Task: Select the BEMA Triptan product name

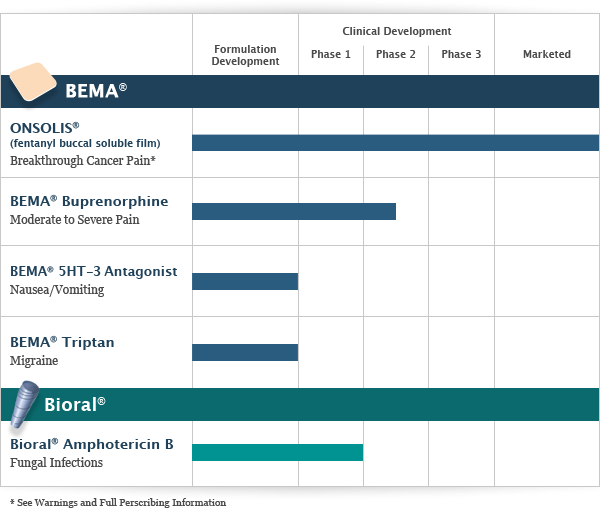Action: click(x=62, y=342)
